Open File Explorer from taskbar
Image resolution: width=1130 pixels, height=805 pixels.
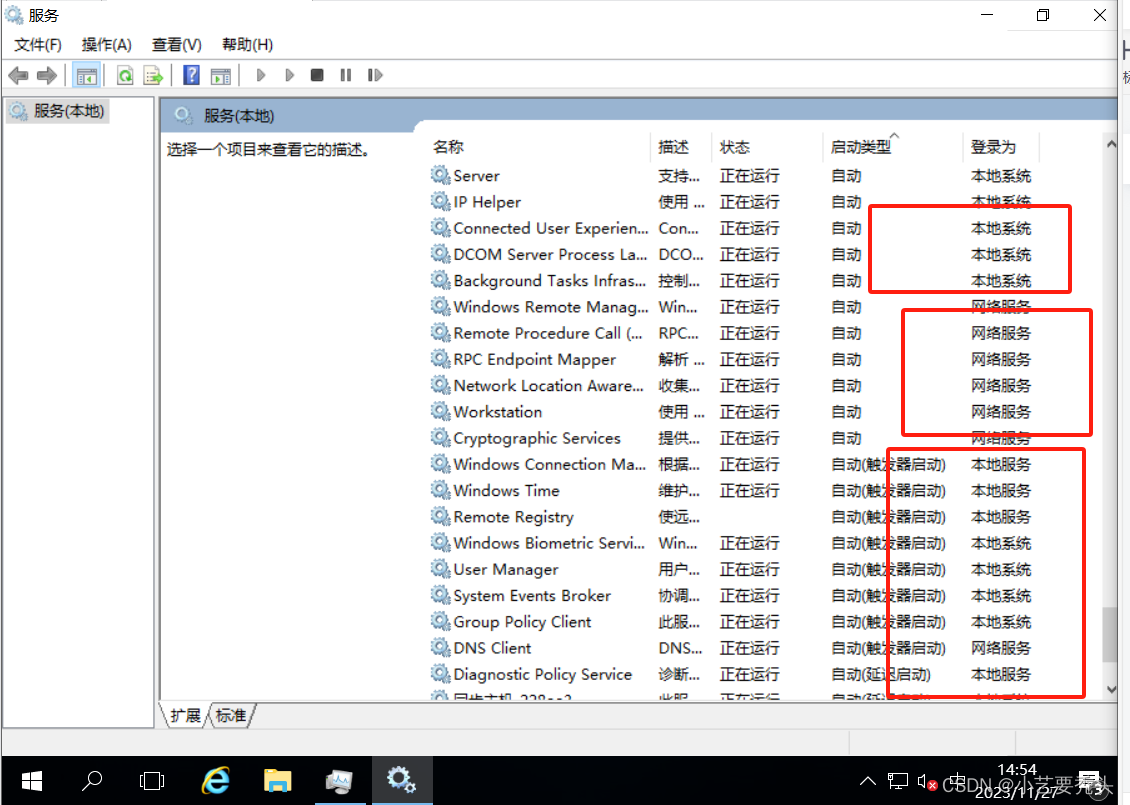(277, 781)
